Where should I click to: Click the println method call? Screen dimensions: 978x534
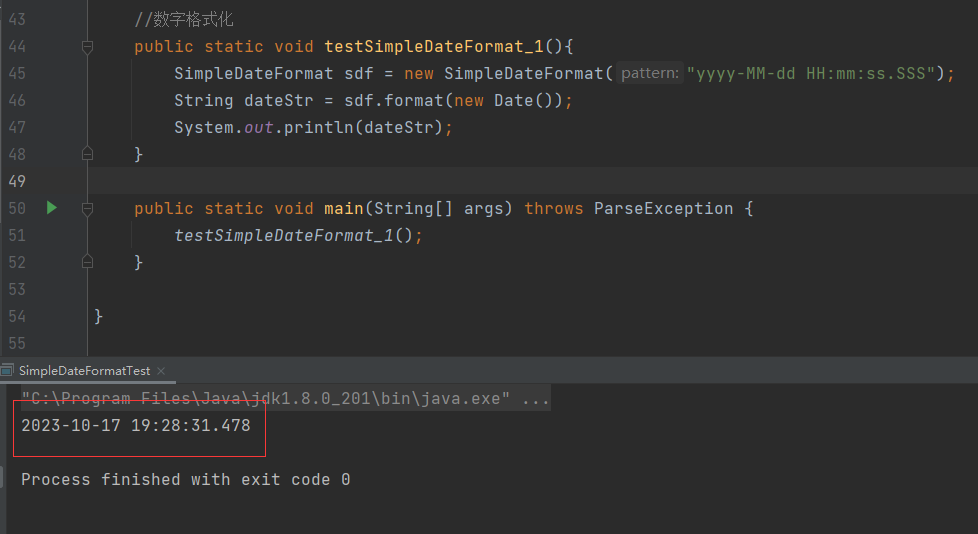[x=318, y=127]
